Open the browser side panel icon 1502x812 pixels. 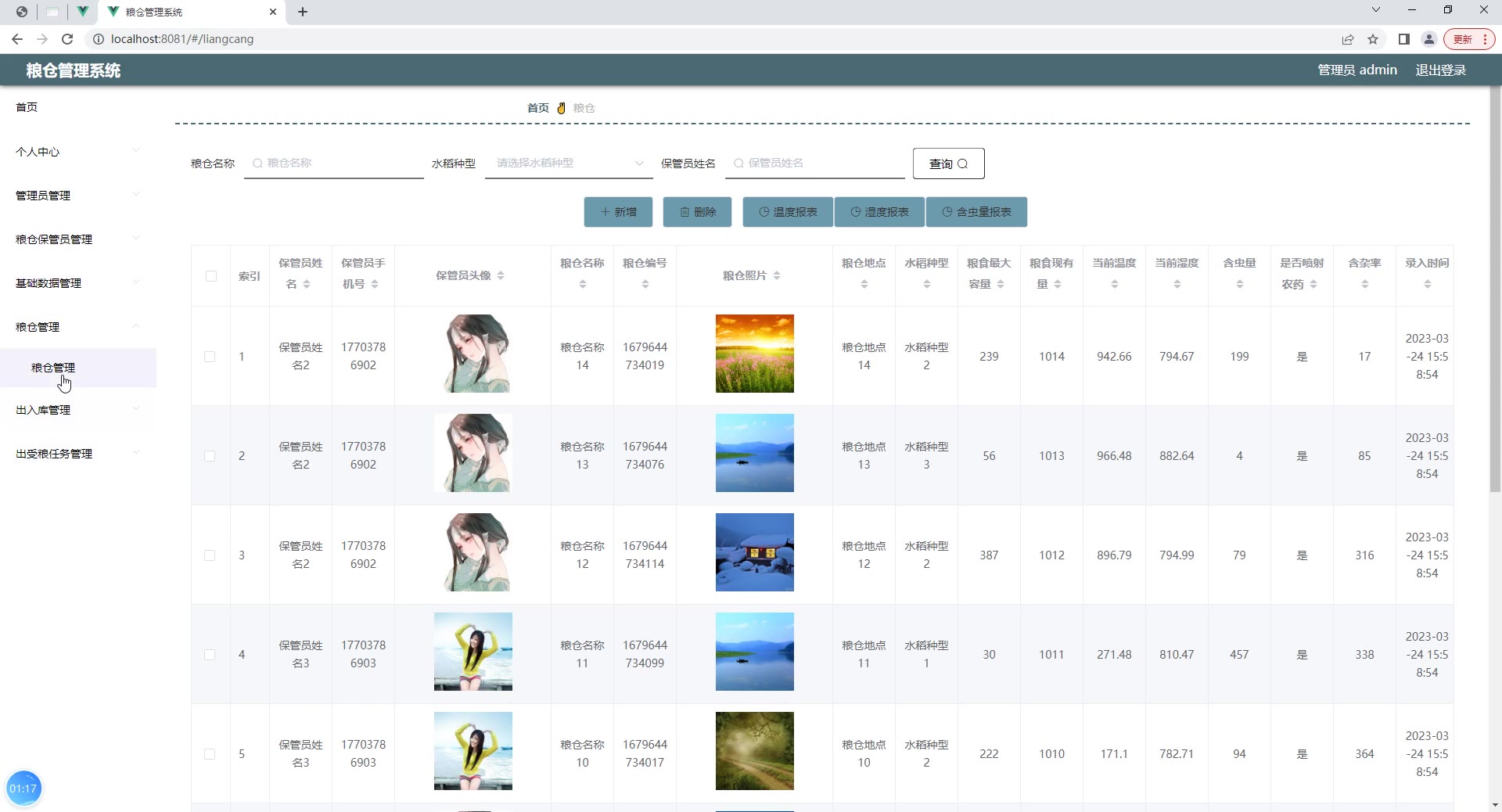click(1404, 39)
